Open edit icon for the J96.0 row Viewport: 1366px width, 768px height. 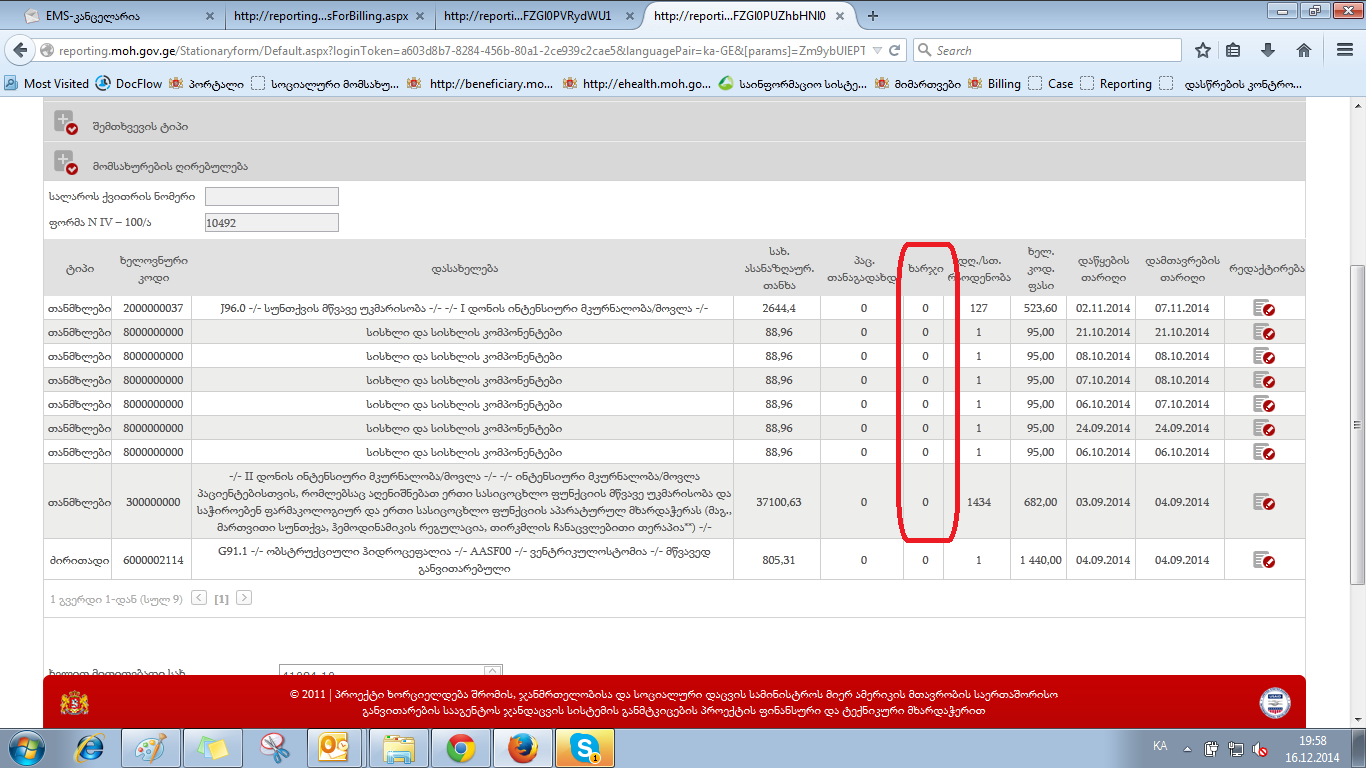[1264, 308]
